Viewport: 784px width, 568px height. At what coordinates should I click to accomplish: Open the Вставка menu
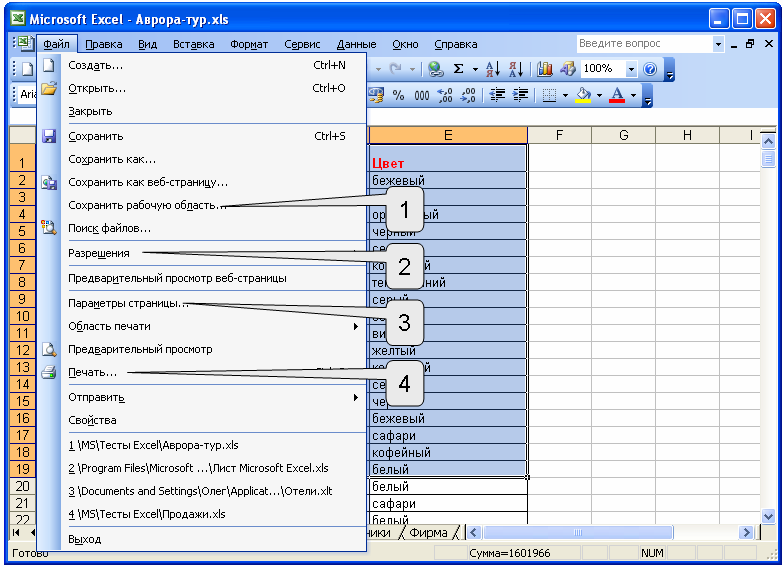point(194,44)
